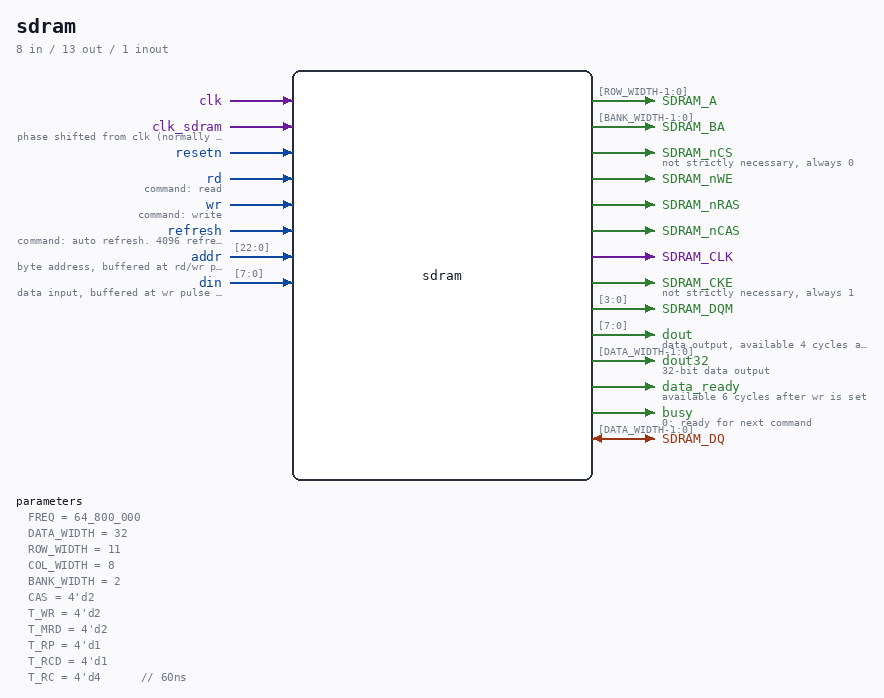Image resolution: width=884 pixels, height=698 pixels.
Task: Click the 'T_RP = 4'd1' parameter line
Action: pyautogui.click(x=64, y=644)
